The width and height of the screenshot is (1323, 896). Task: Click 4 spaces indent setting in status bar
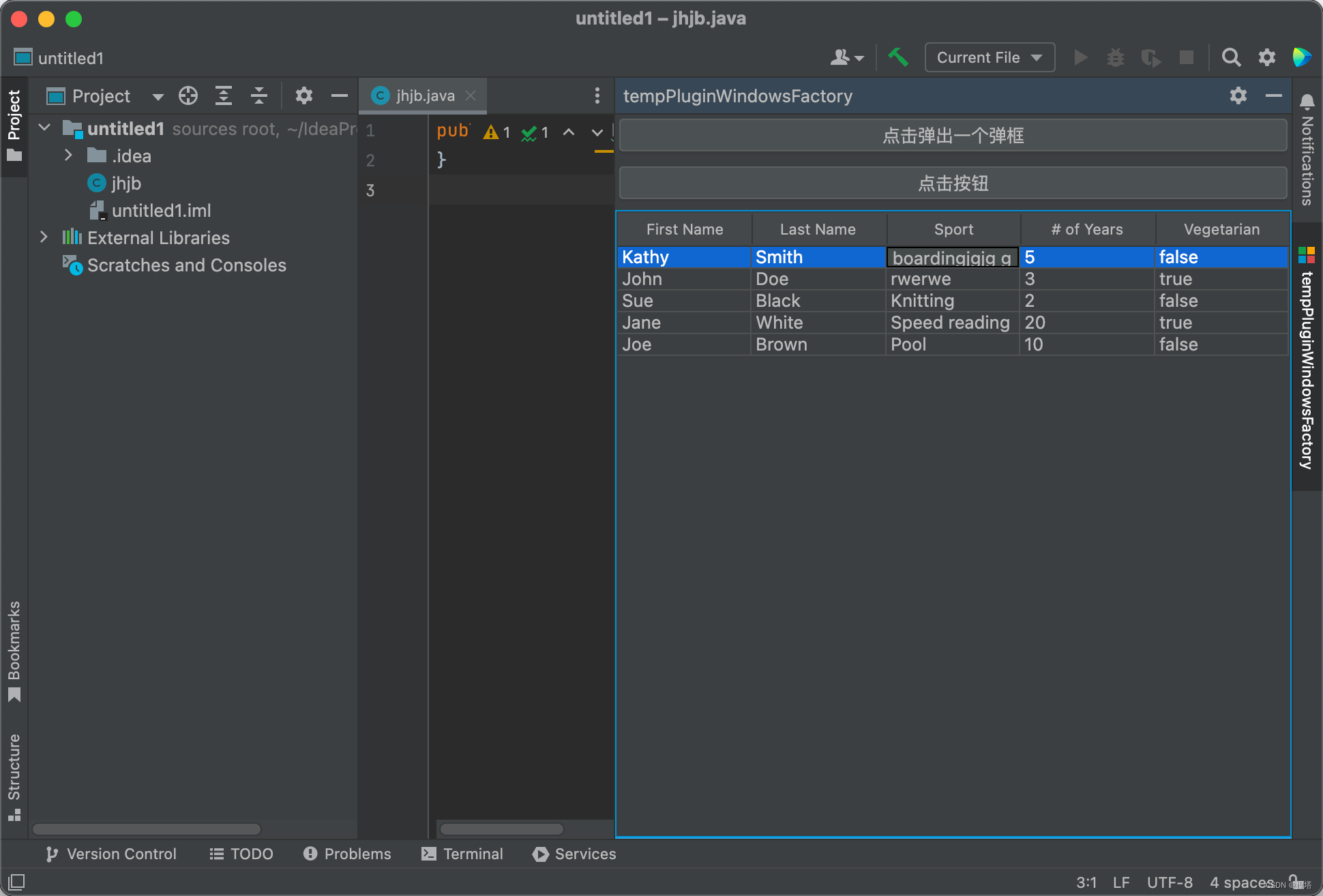pyautogui.click(x=1241, y=882)
